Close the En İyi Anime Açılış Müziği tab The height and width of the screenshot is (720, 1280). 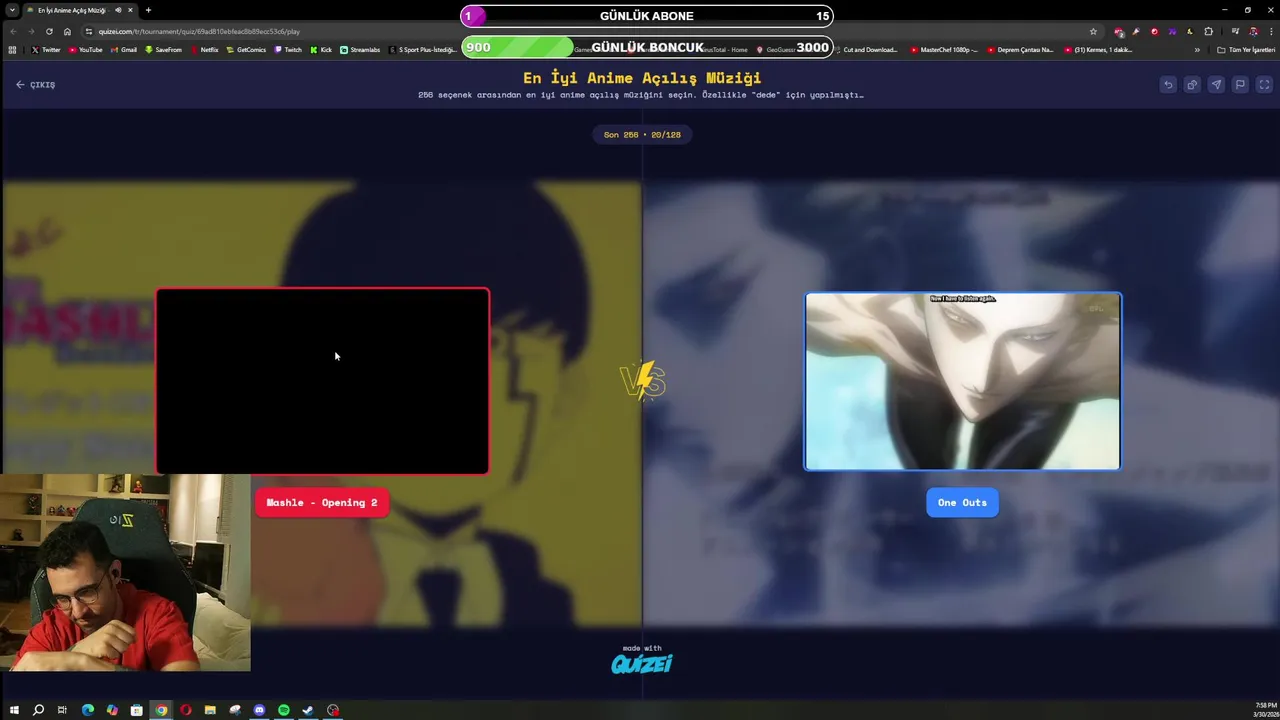point(130,10)
